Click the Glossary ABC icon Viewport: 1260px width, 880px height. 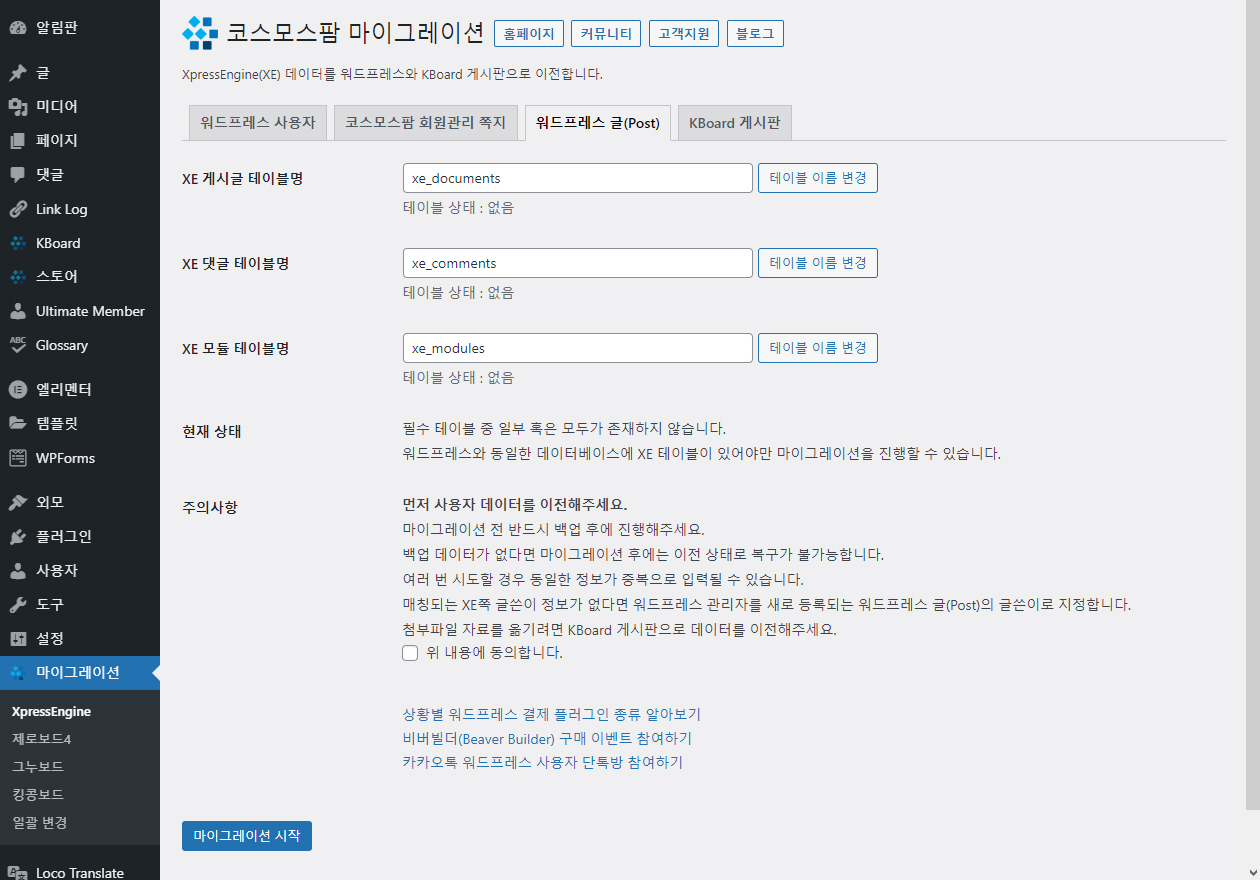pos(18,345)
